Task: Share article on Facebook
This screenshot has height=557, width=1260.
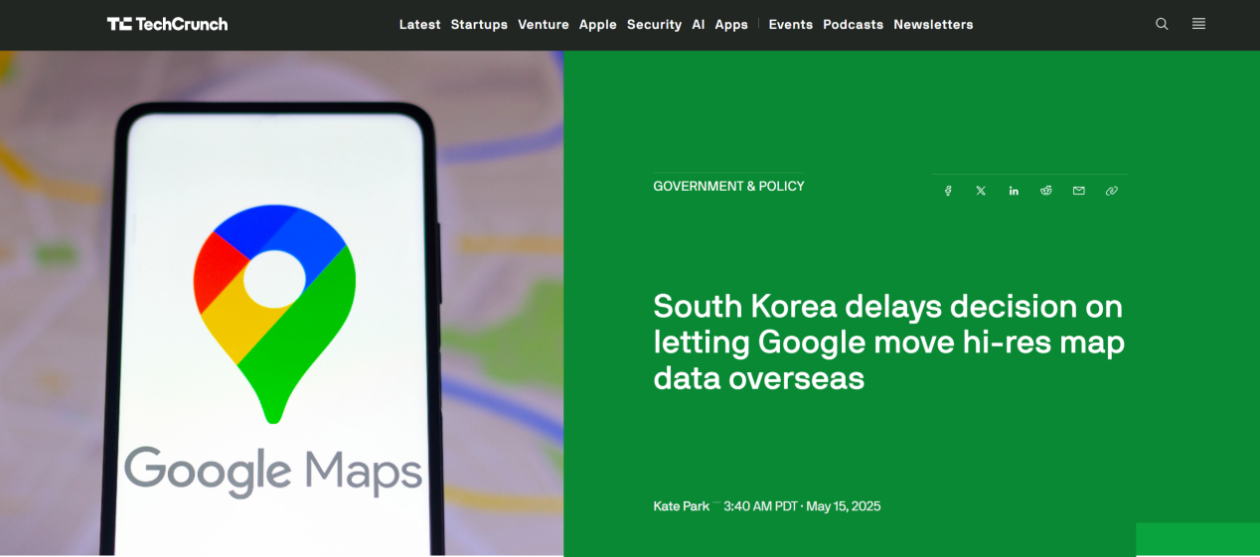Action: coord(948,191)
